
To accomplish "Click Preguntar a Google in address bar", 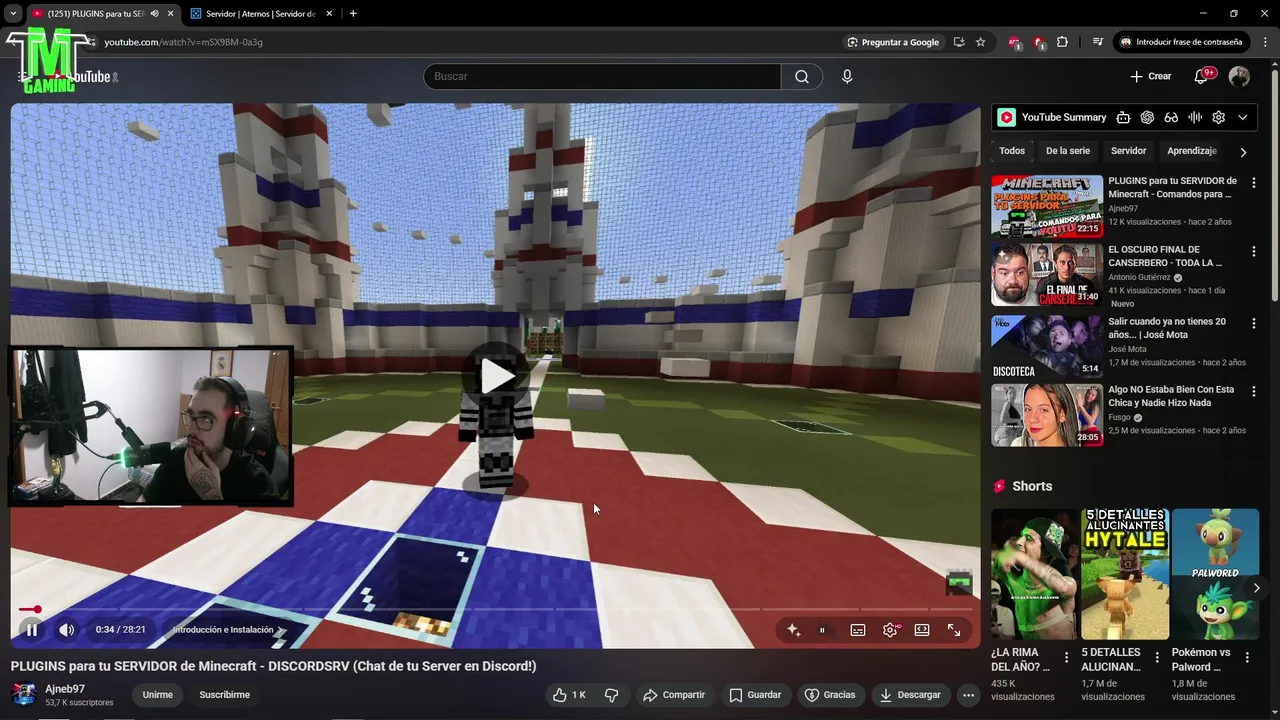I will [893, 42].
